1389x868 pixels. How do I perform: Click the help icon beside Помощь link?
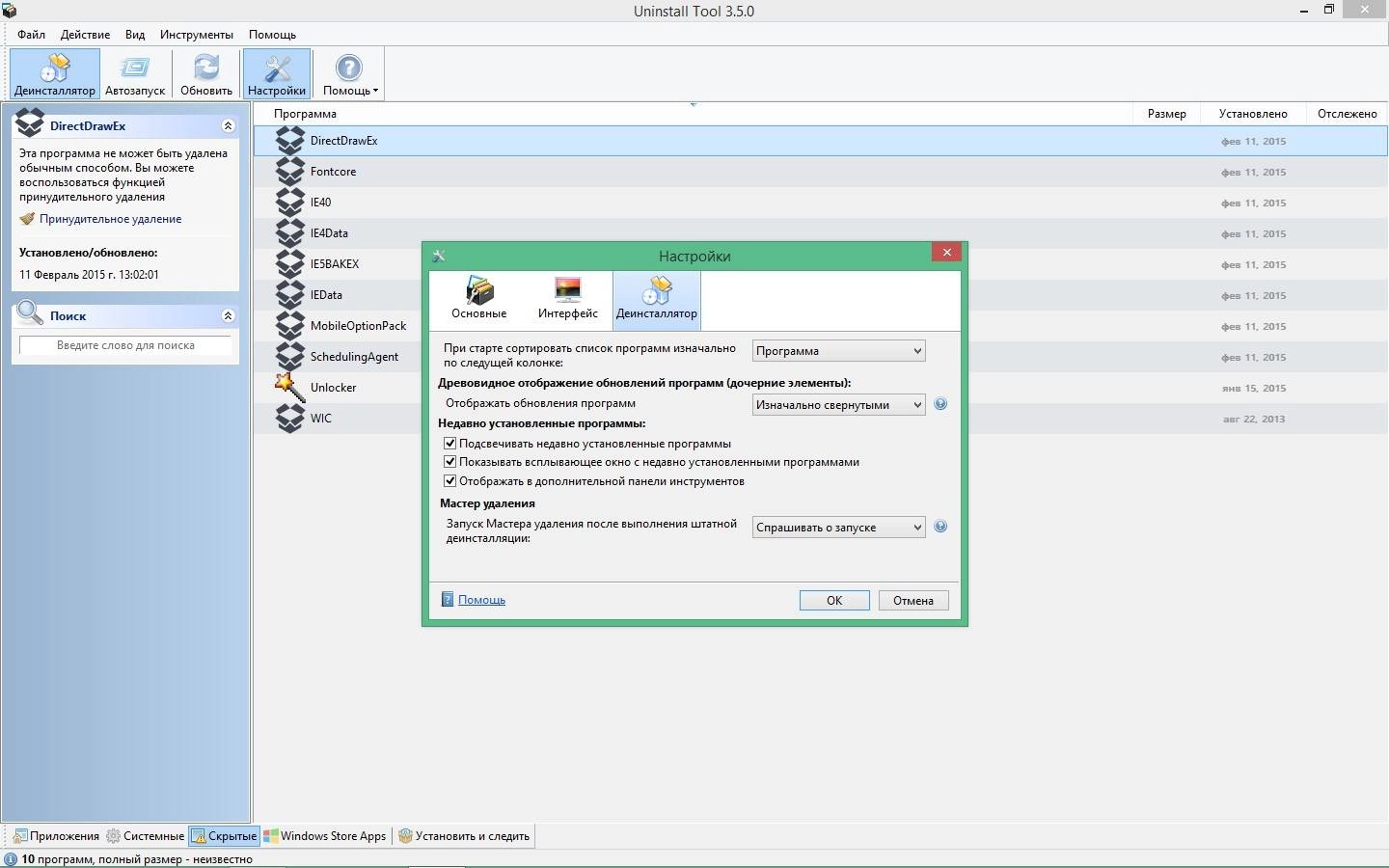(447, 600)
